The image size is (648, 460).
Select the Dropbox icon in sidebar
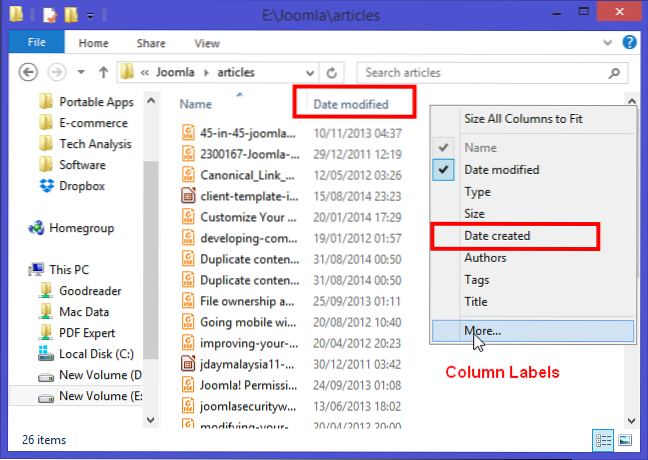pyautogui.click(x=45, y=186)
